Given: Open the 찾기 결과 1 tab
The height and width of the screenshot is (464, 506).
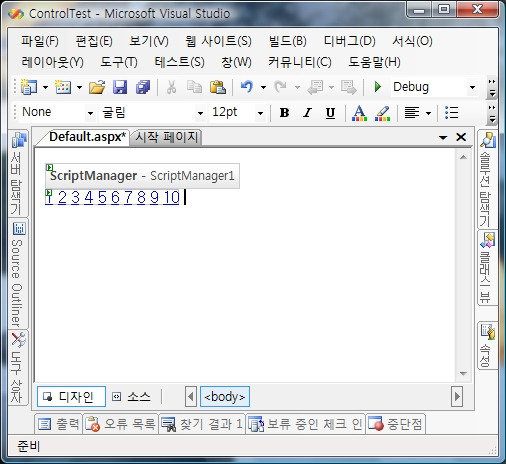Looking at the screenshot, I should pyautogui.click(x=202, y=424).
